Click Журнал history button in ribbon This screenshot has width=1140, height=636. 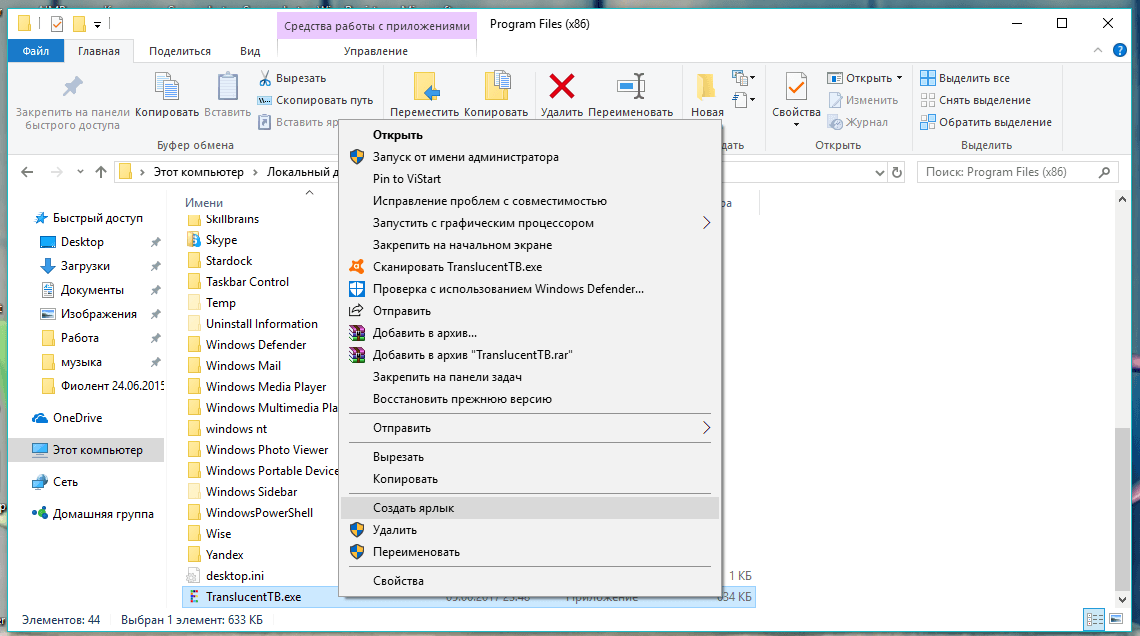[858, 122]
